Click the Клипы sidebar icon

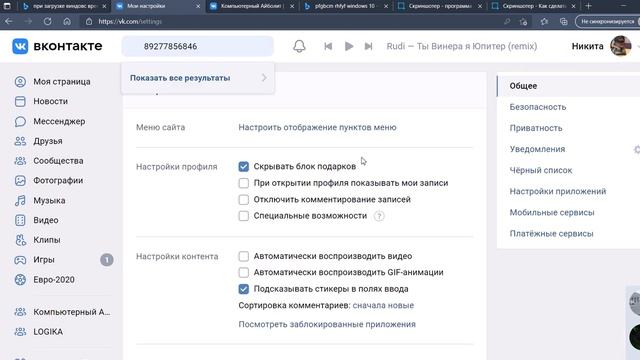[20, 240]
